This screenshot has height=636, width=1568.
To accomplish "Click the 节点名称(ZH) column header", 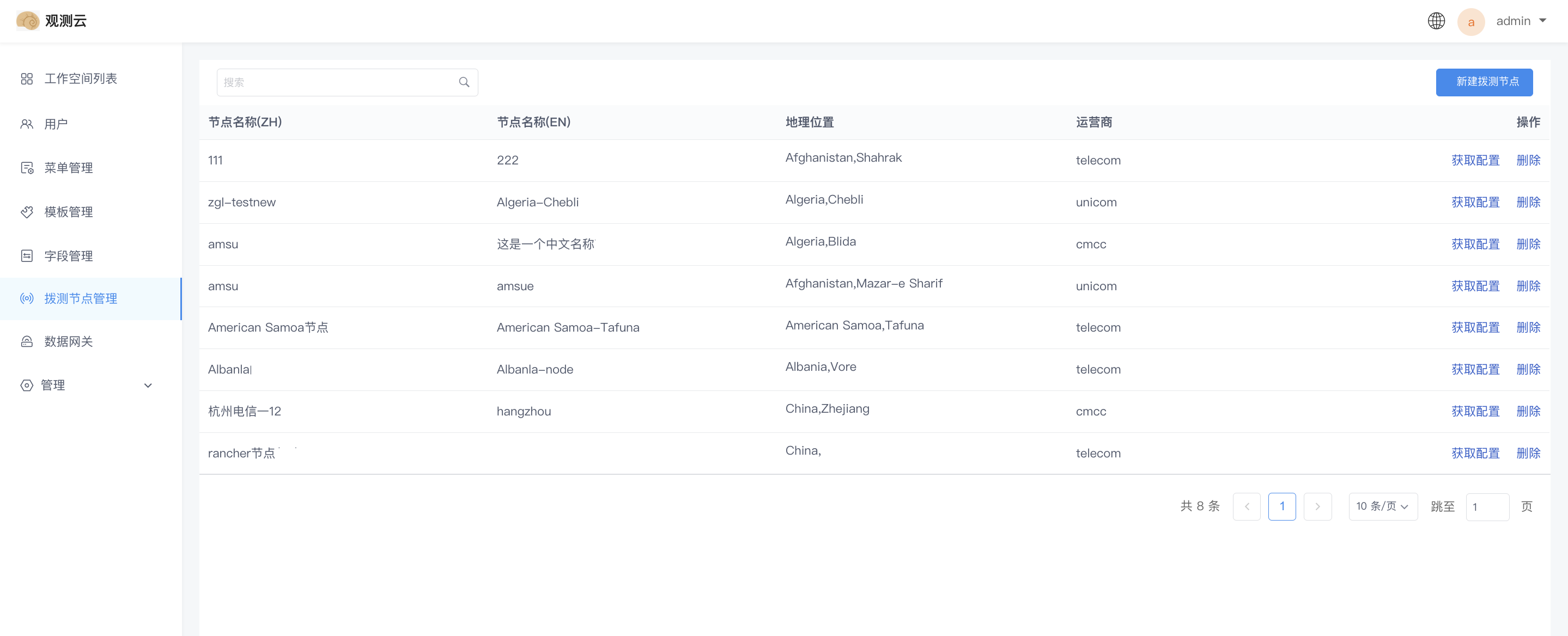I will point(245,123).
